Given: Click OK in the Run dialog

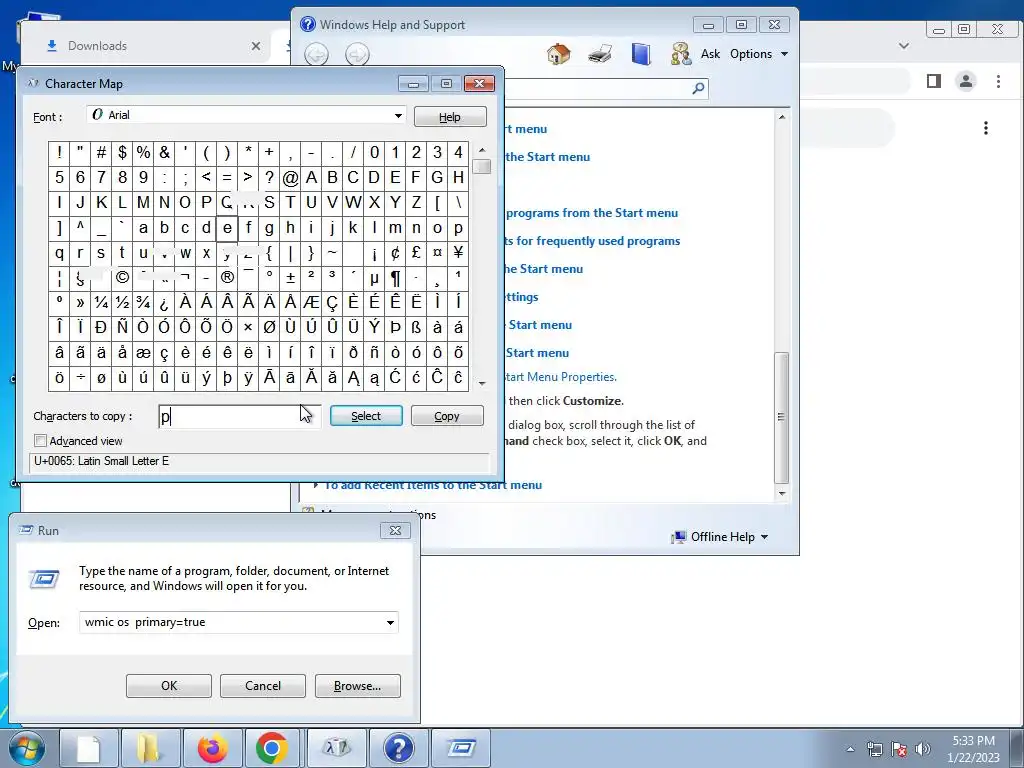Looking at the screenshot, I should (x=168, y=686).
